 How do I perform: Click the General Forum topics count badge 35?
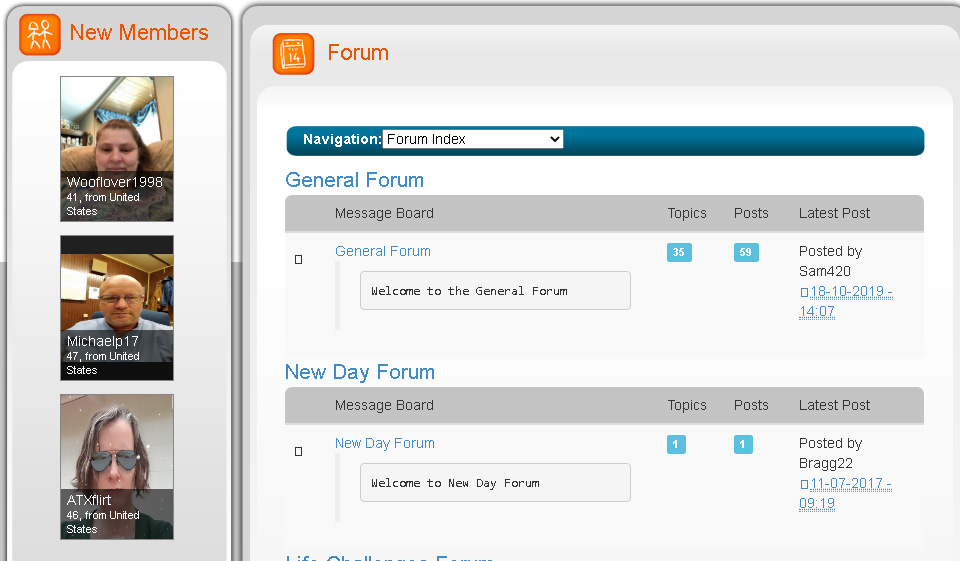point(679,252)
